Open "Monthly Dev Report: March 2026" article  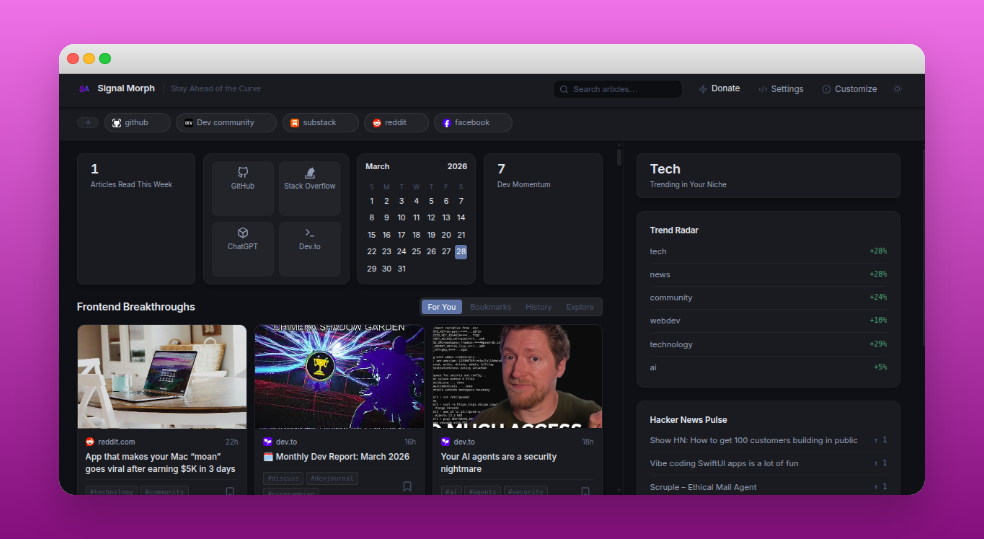336,457
